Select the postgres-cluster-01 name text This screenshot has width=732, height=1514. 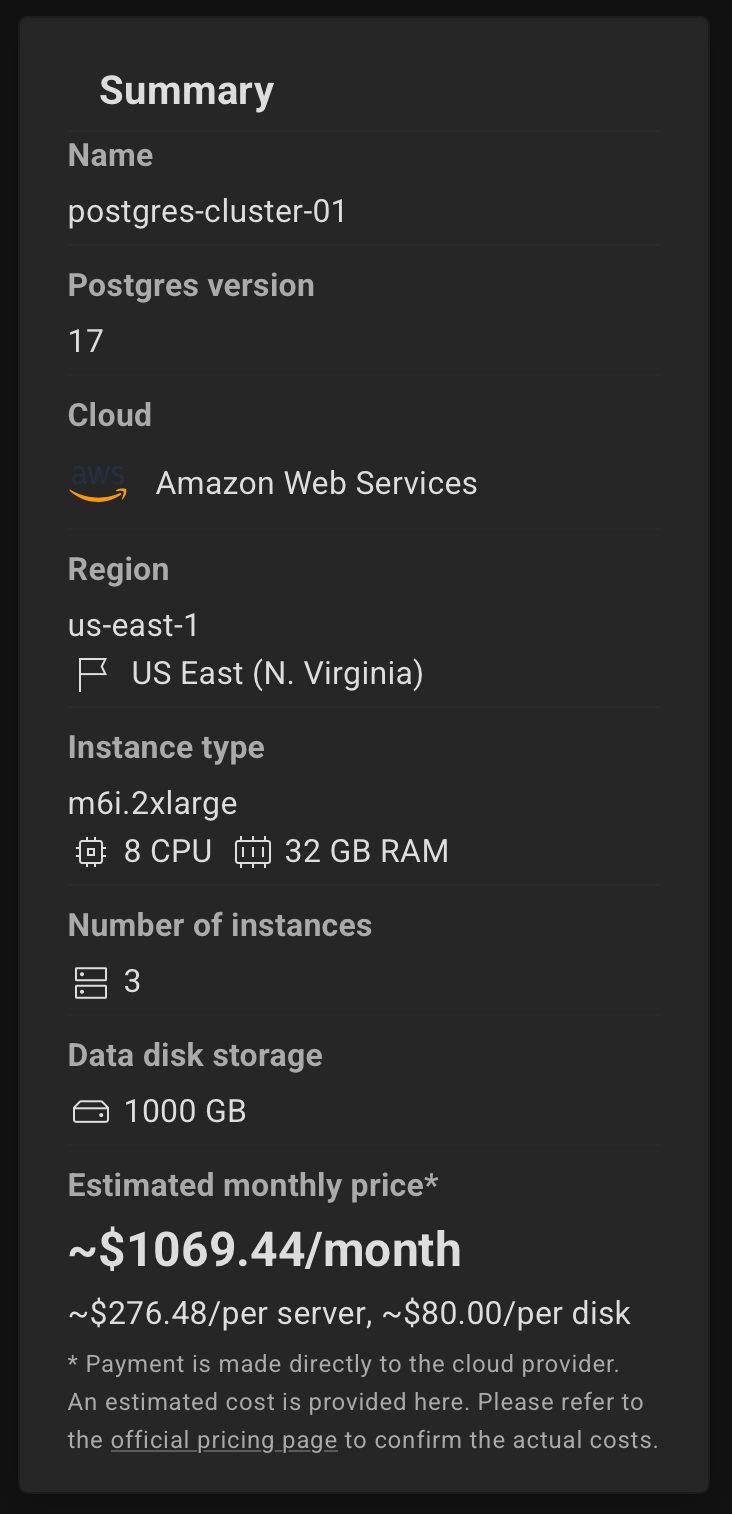pyautogui.click(x=207, y=212)
